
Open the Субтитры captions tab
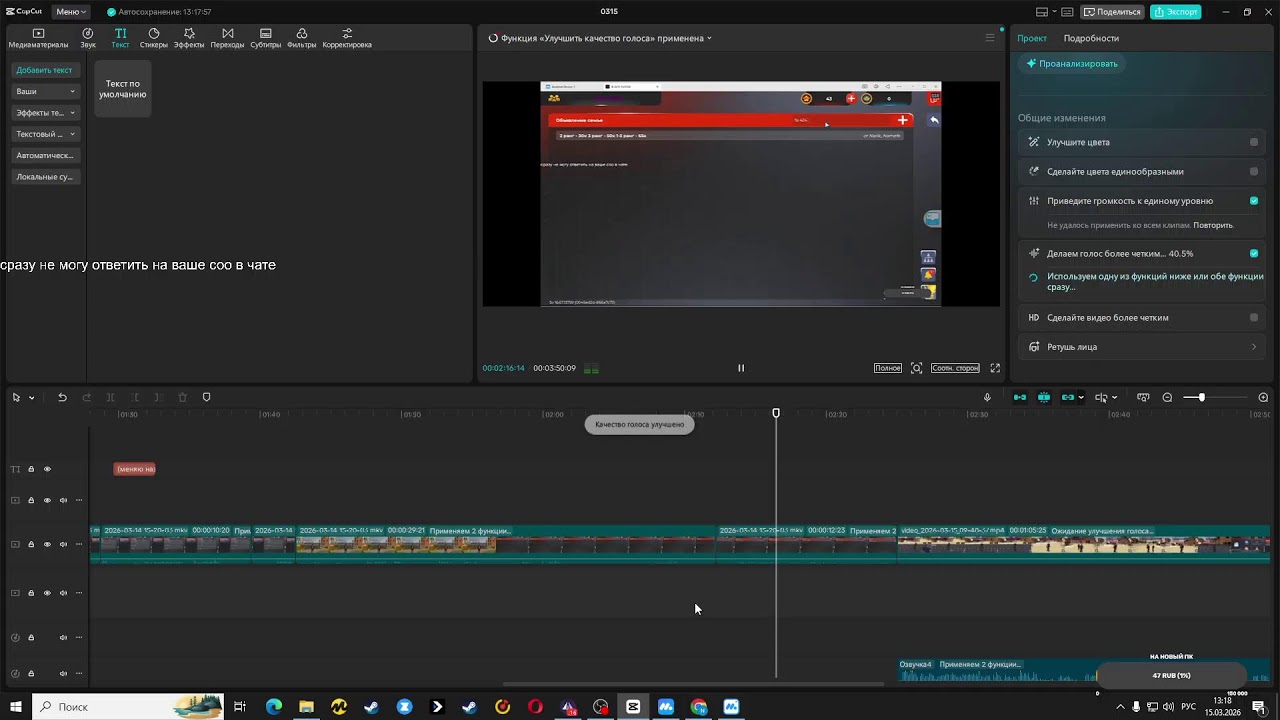click(265, 38)
